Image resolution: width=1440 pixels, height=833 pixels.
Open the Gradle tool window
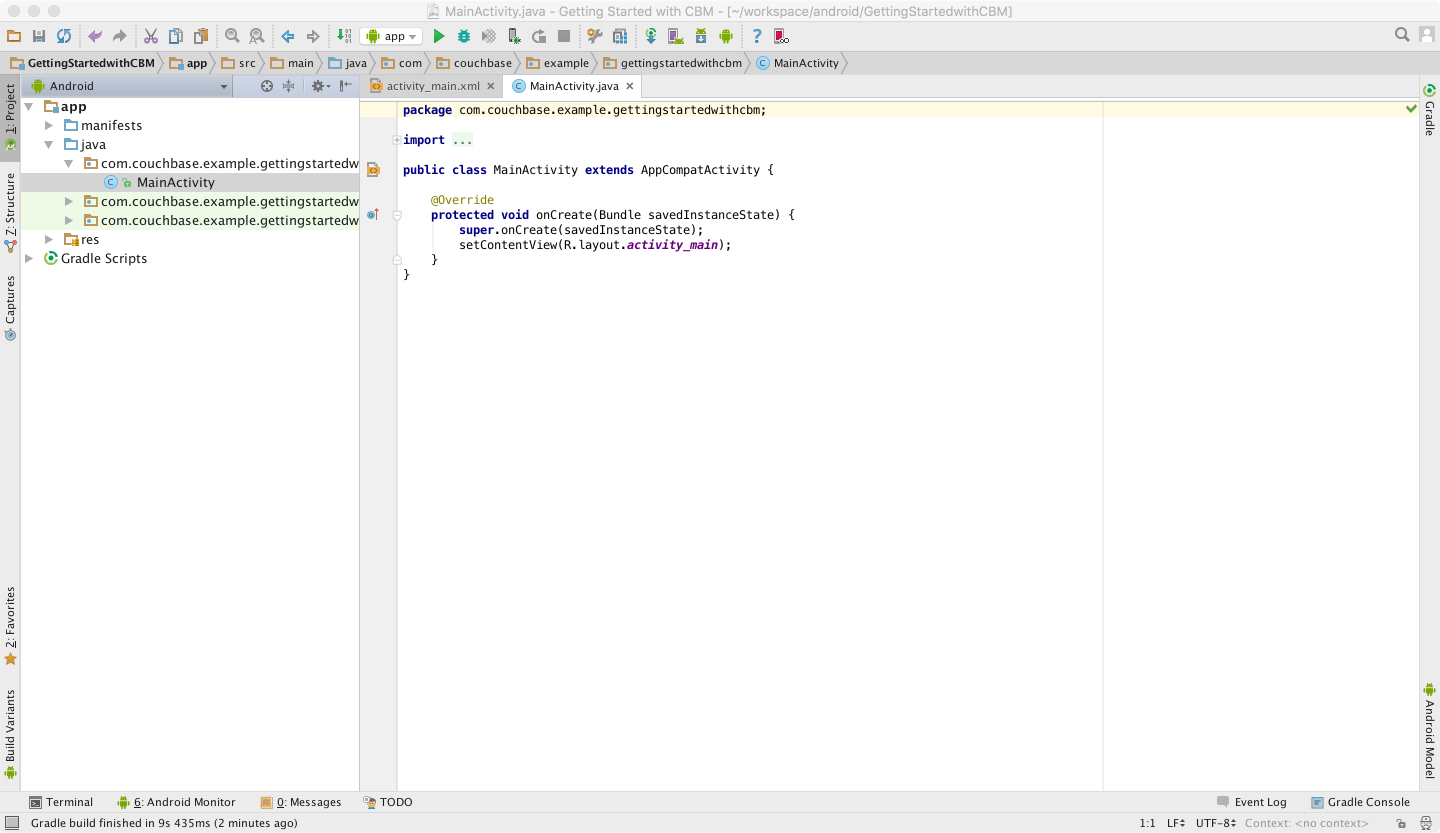1430,119
